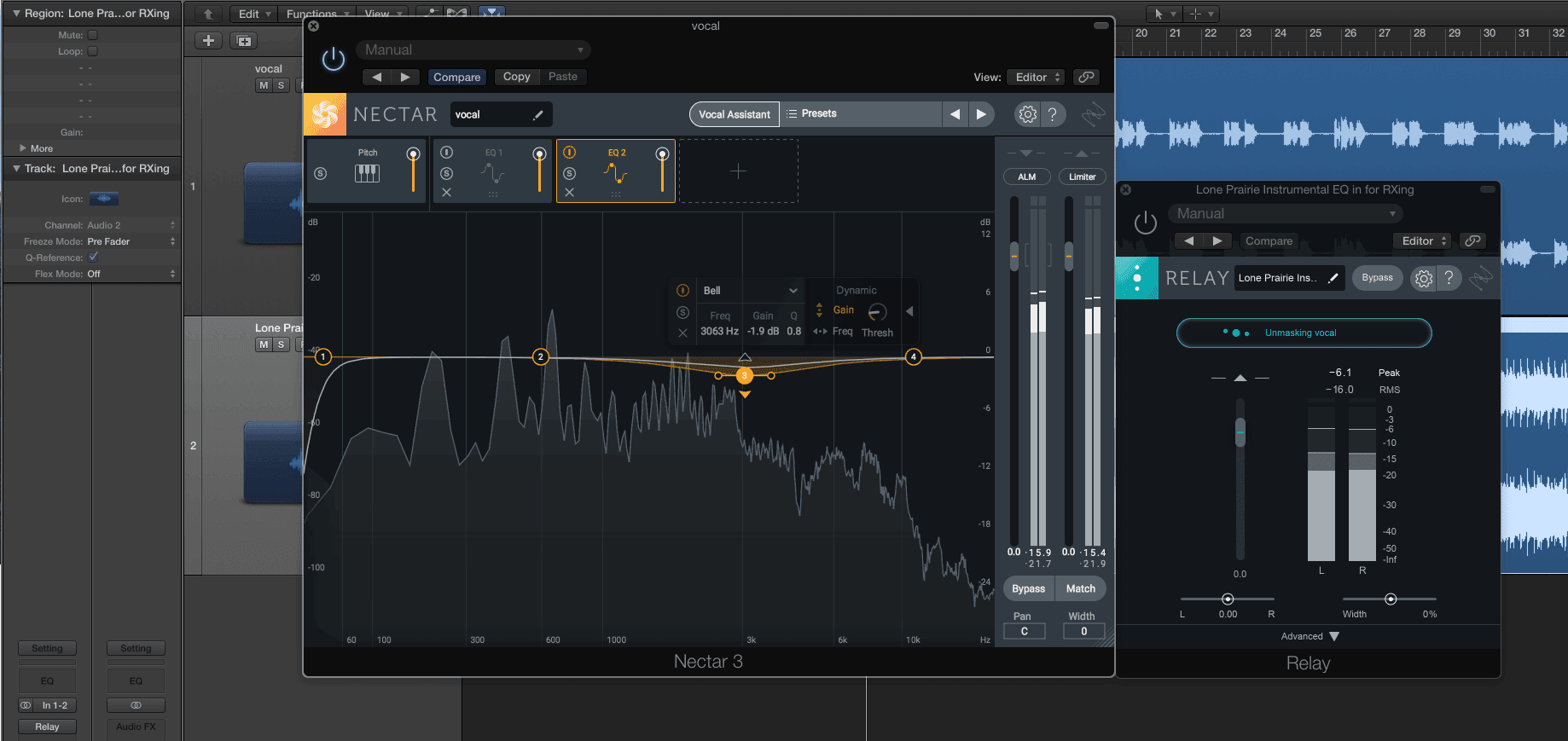Solo the EQ 1 module
Image resolution: width=1568 pixels, height=741 pixels.
tap(446, 173)
